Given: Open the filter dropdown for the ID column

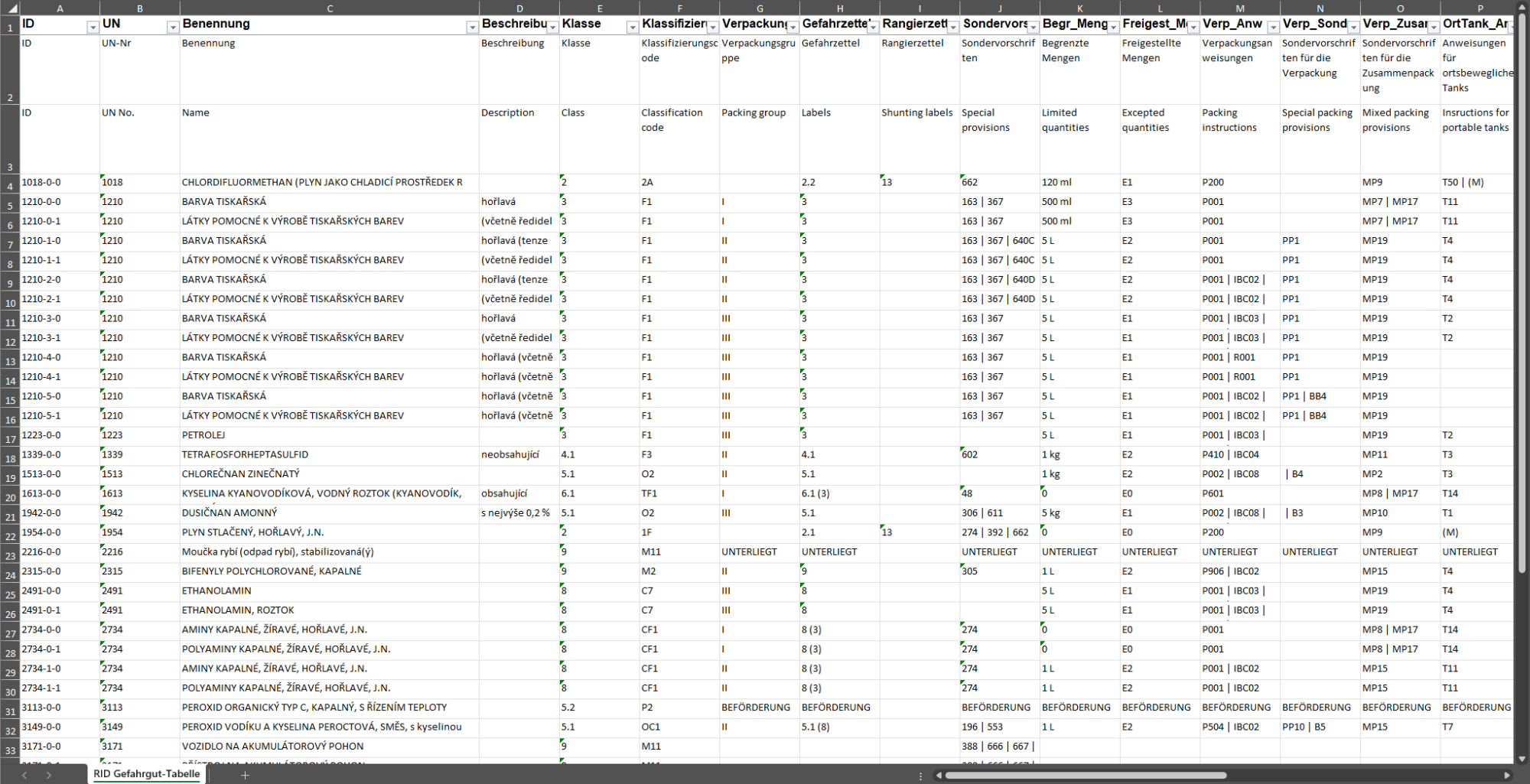Looking at the screenshot, I should (x=93, y=28).
